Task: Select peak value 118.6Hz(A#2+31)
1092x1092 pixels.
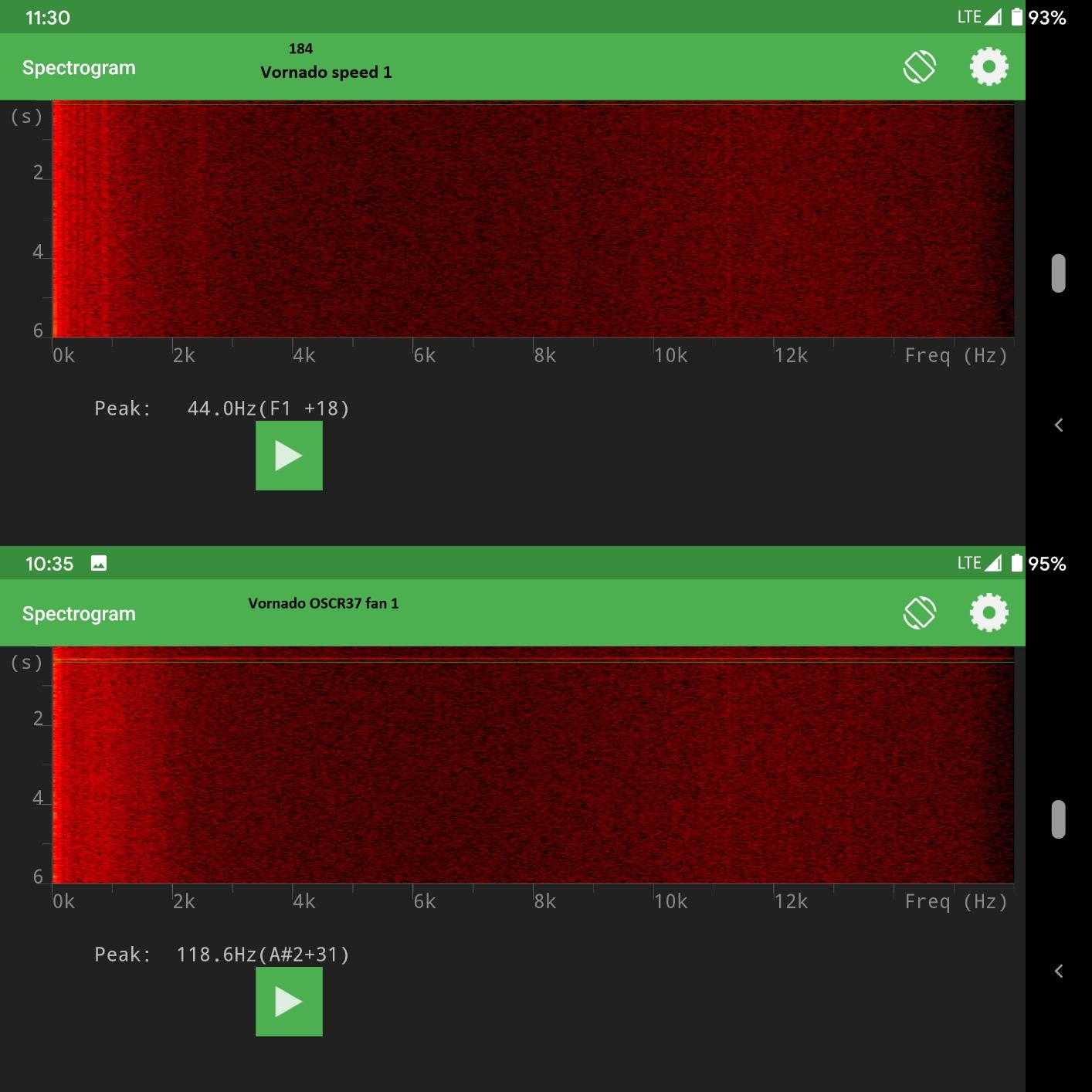Action: click(x=263, y=955)
